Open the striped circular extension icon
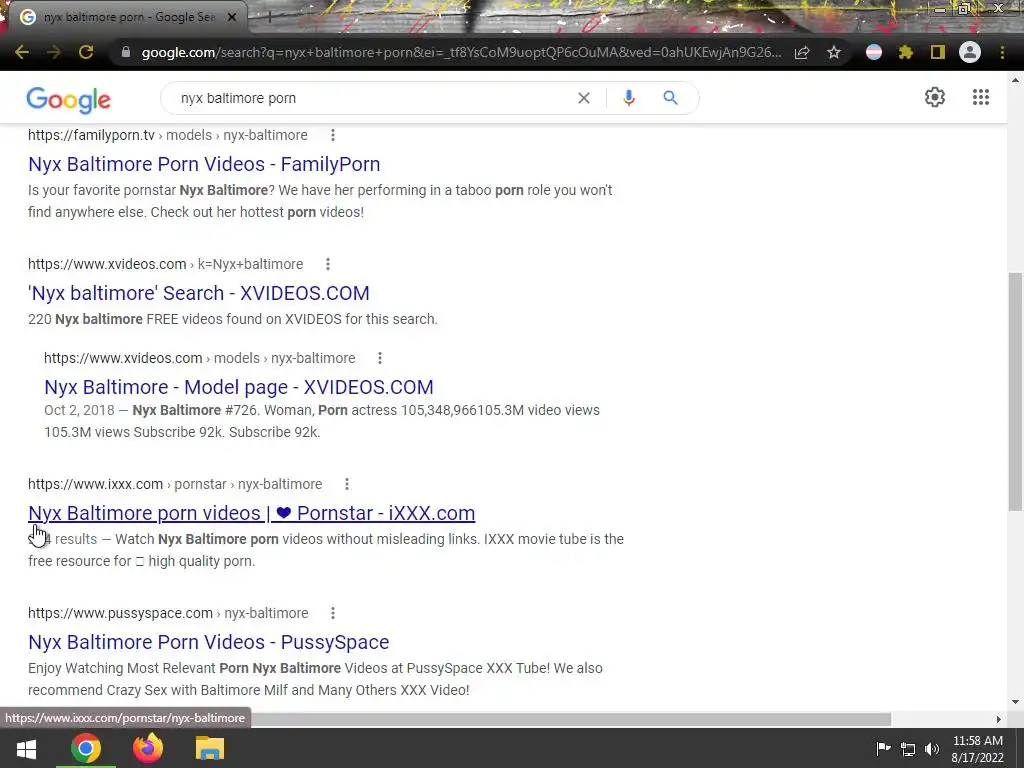The width and height of the screenshot is (1024, 768). [874, 52]
